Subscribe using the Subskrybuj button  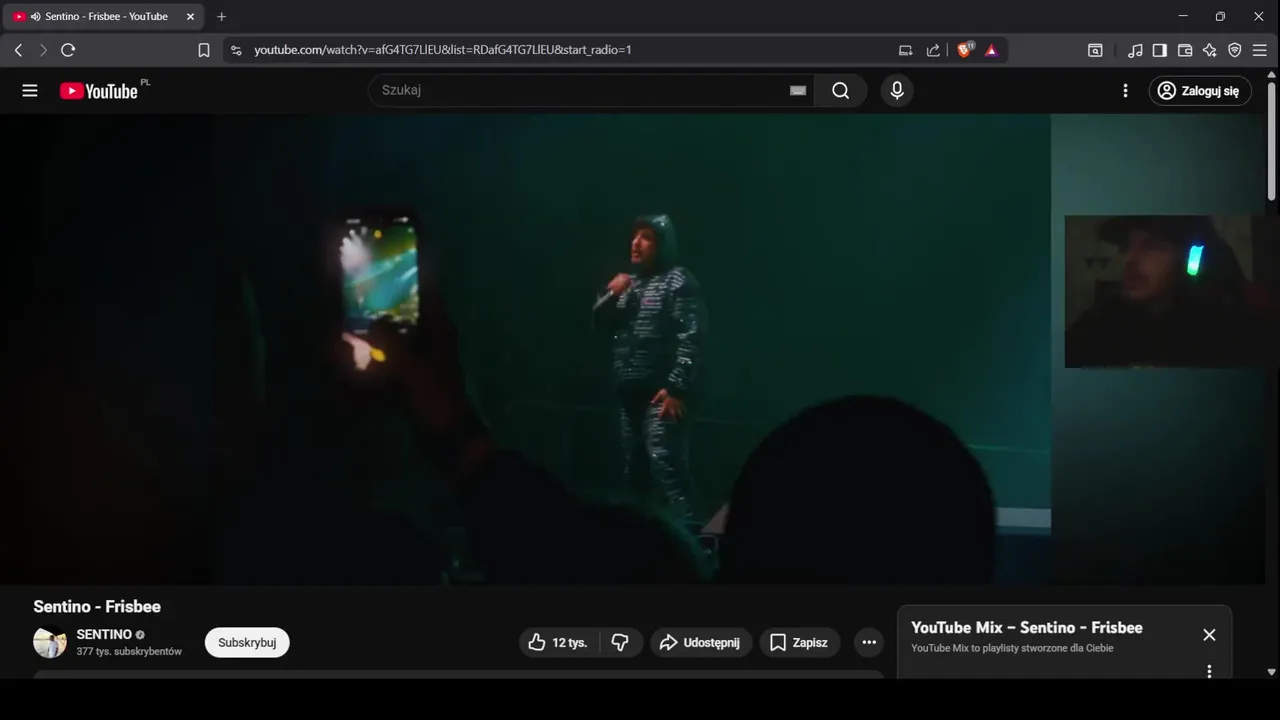(x=247, y=642)
